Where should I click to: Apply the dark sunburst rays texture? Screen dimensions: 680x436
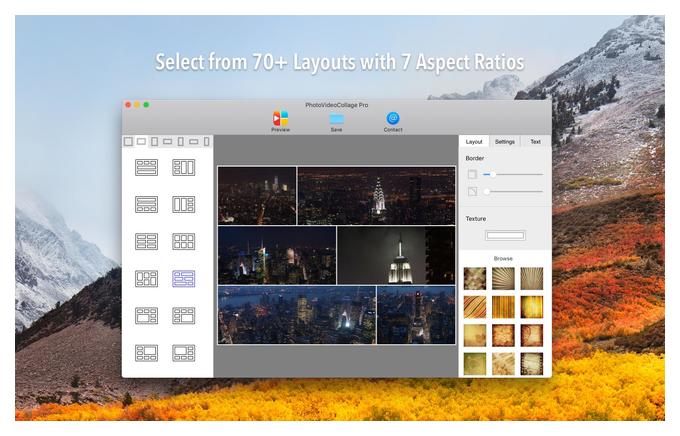click(x=503, y=279)
